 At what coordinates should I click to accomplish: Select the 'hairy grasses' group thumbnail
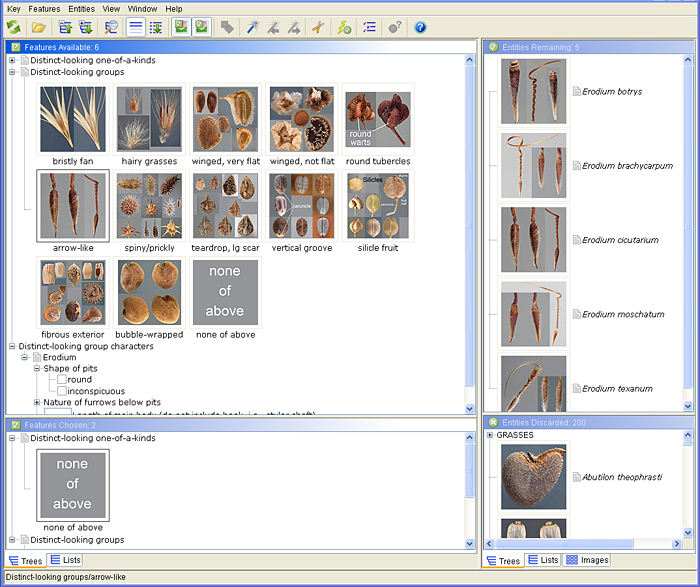tap(149, 120)
